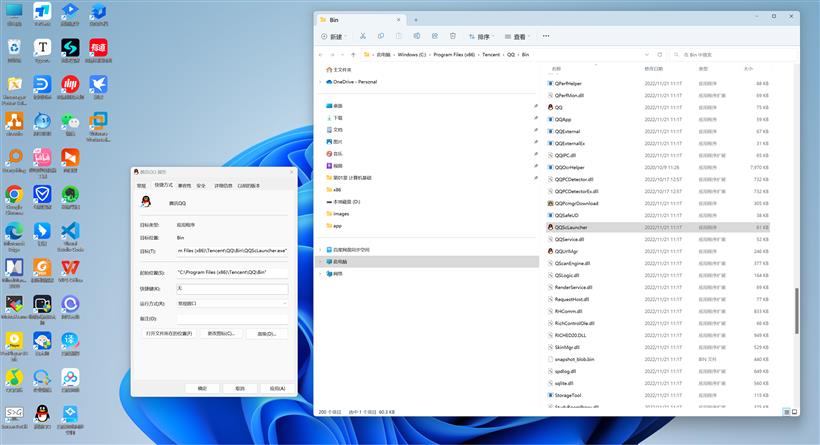Image resolution: width=820 pixels, height=445 pixels.
Task: Click the 目标(T) target path field
Action: coord(232,251)
